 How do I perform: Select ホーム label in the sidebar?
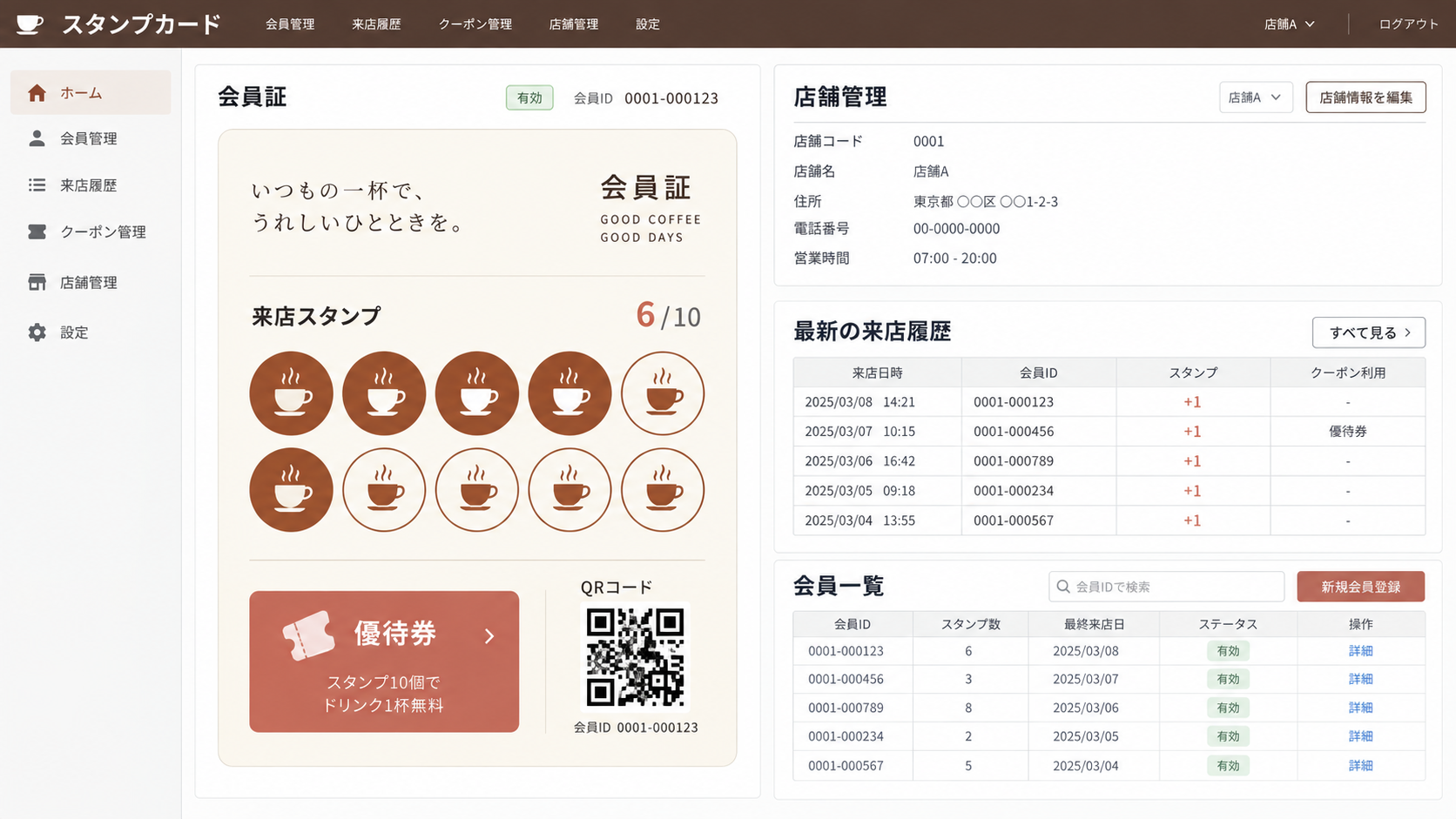tap(81, 93)
